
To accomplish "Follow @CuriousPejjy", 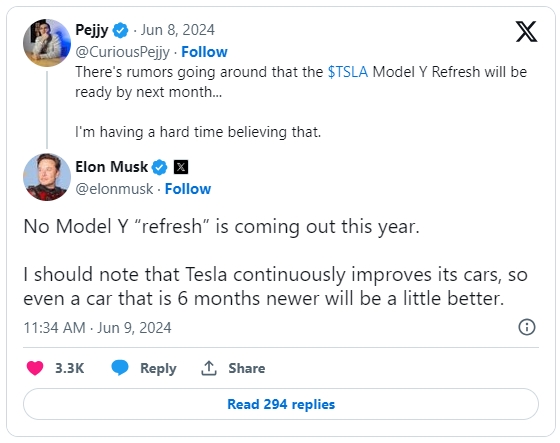I will [204, 52].
